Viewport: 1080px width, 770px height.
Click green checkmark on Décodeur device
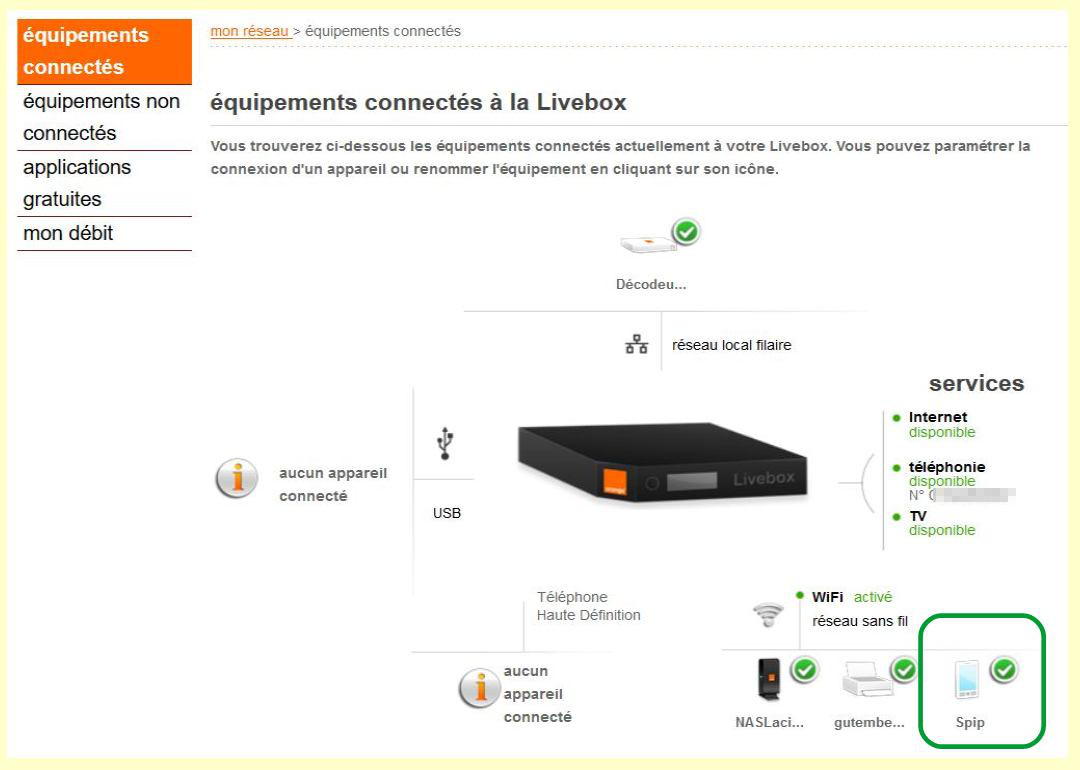click(x=686, y=231)
